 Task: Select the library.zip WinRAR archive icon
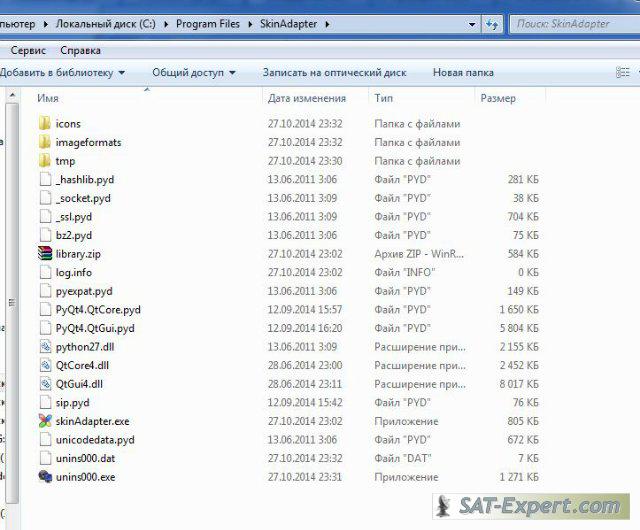(x=45, y=254)
